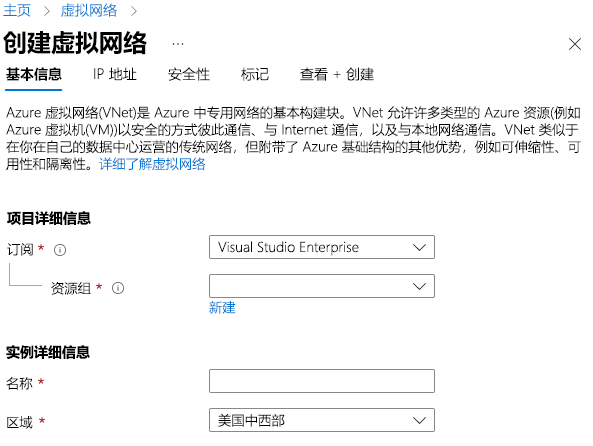Show info tooltip icon next to 订阅
Image resolution: width=593 pixels, height=446 pixels.
click(x=60, y=250)
